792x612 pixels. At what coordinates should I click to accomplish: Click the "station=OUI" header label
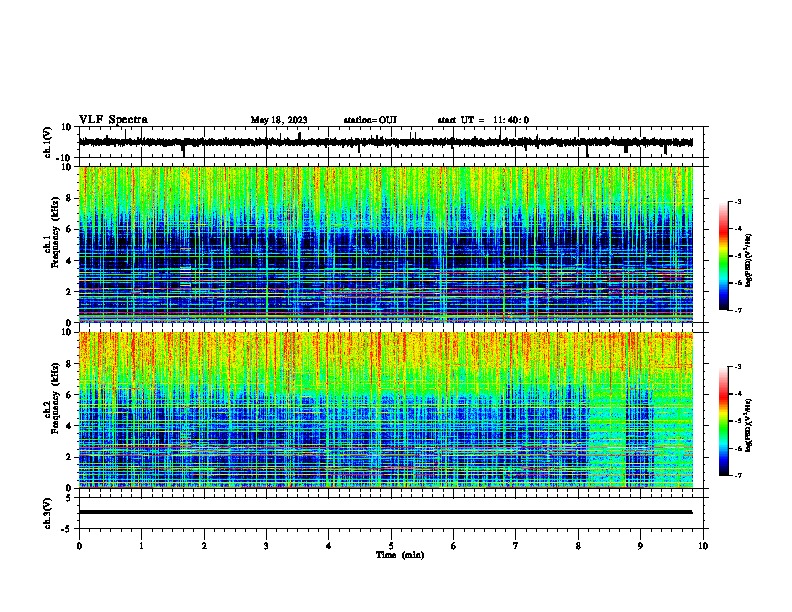[x=370, y=120]
